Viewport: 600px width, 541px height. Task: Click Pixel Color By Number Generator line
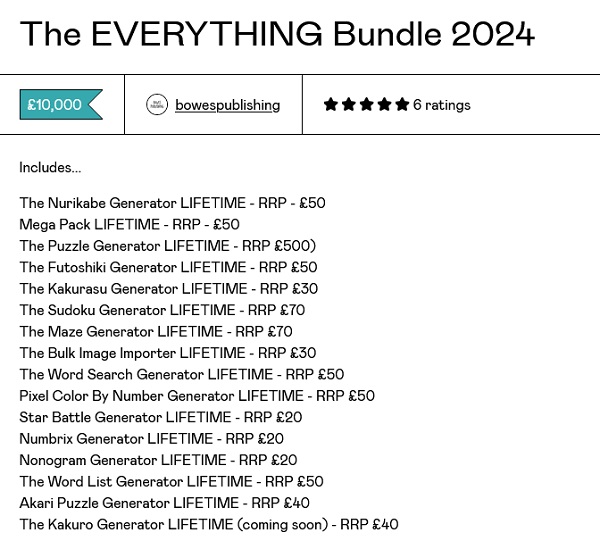(197, 396)
